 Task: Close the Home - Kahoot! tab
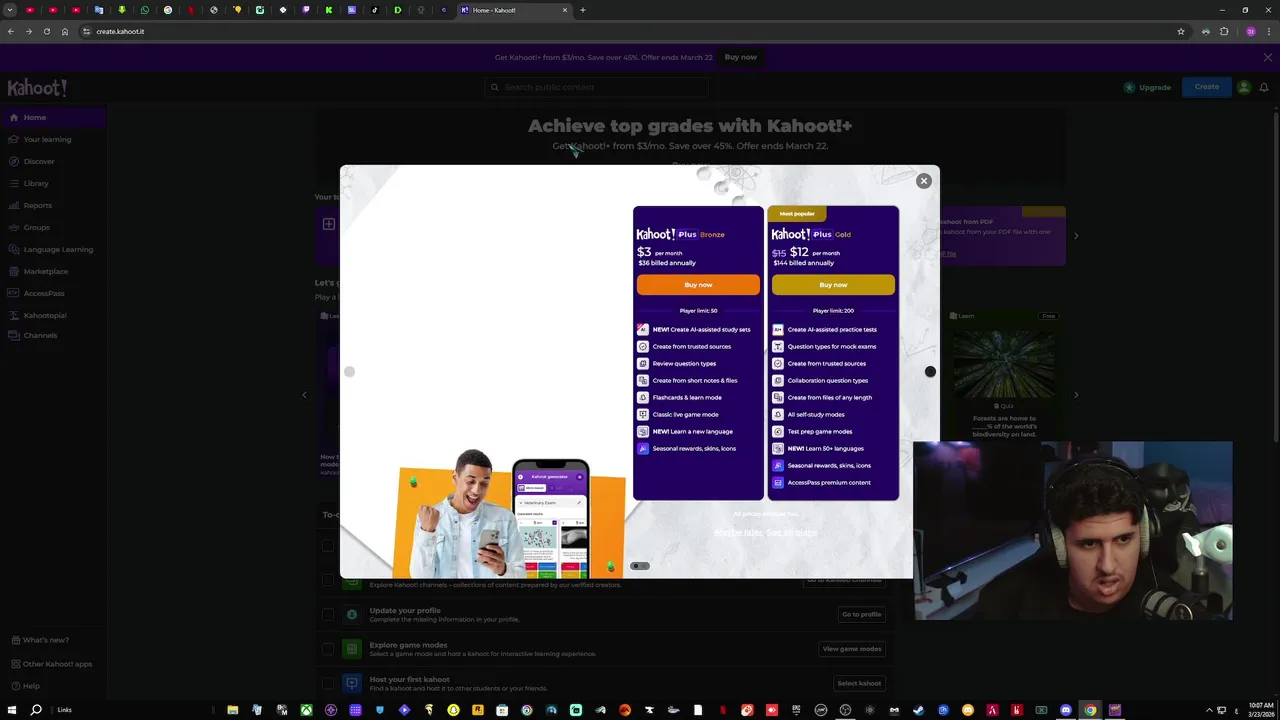565,10
